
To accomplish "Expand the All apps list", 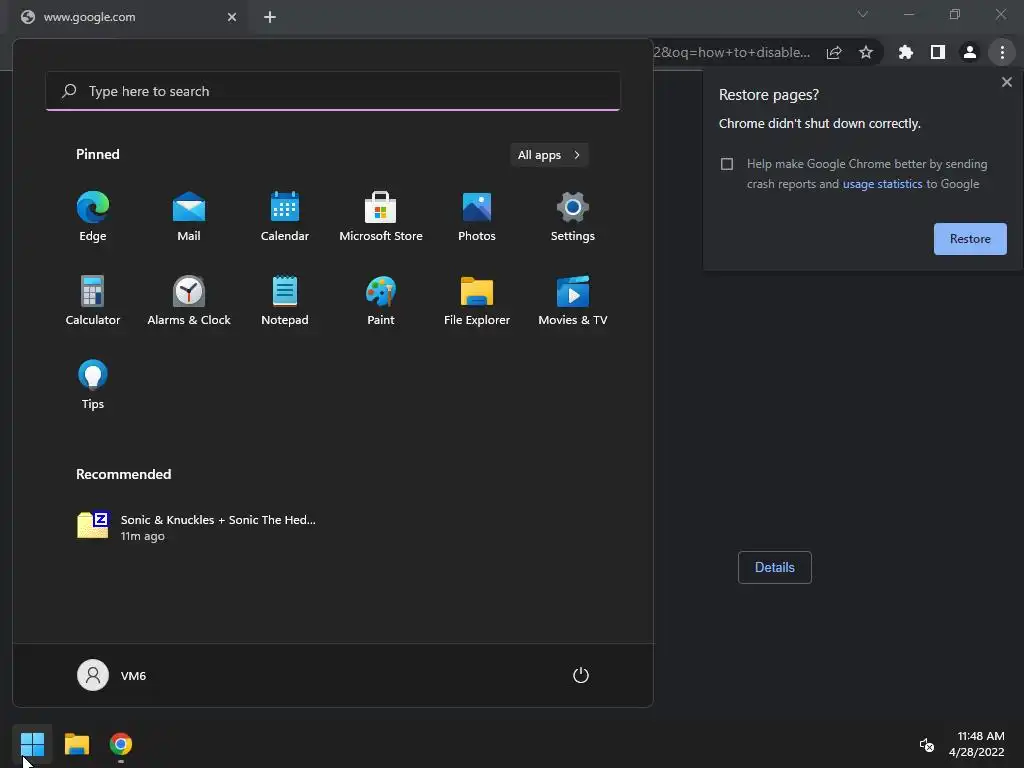I will pos(549,155).
